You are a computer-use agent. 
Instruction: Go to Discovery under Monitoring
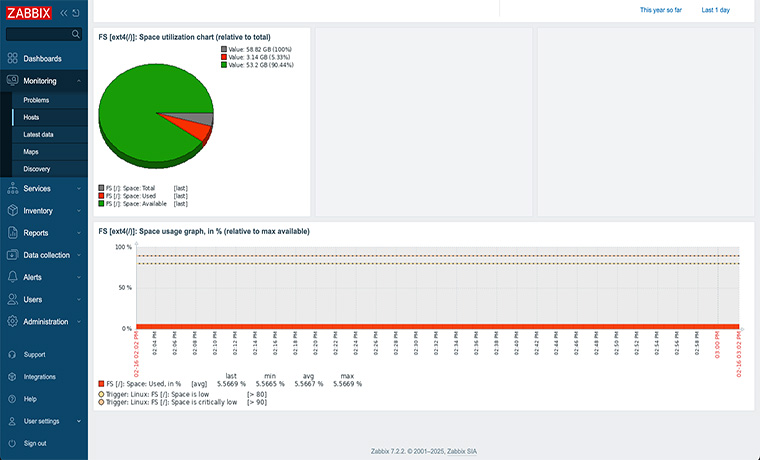click(x=37, y=169)
